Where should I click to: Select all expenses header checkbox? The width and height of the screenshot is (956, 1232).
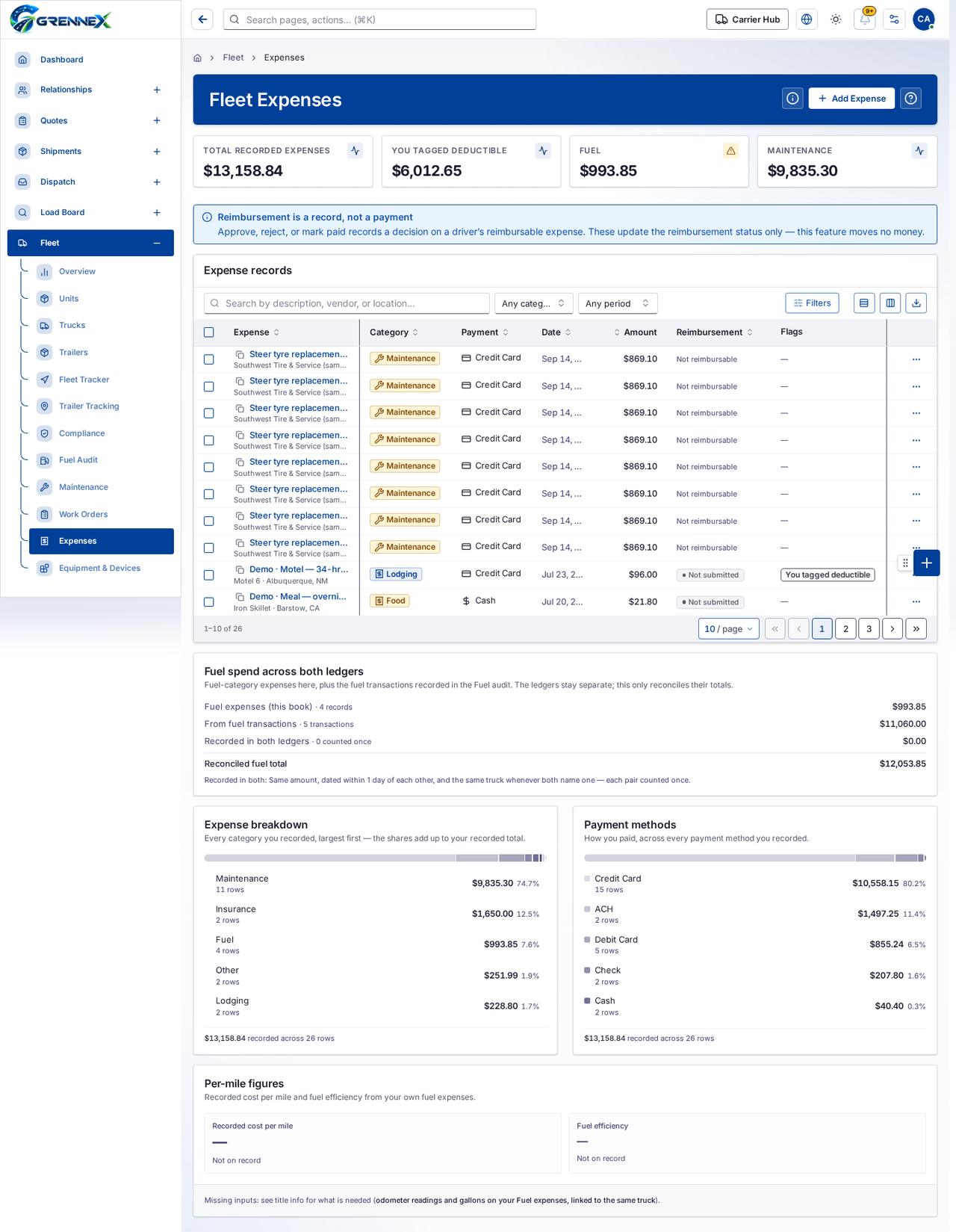pos(209,332)
